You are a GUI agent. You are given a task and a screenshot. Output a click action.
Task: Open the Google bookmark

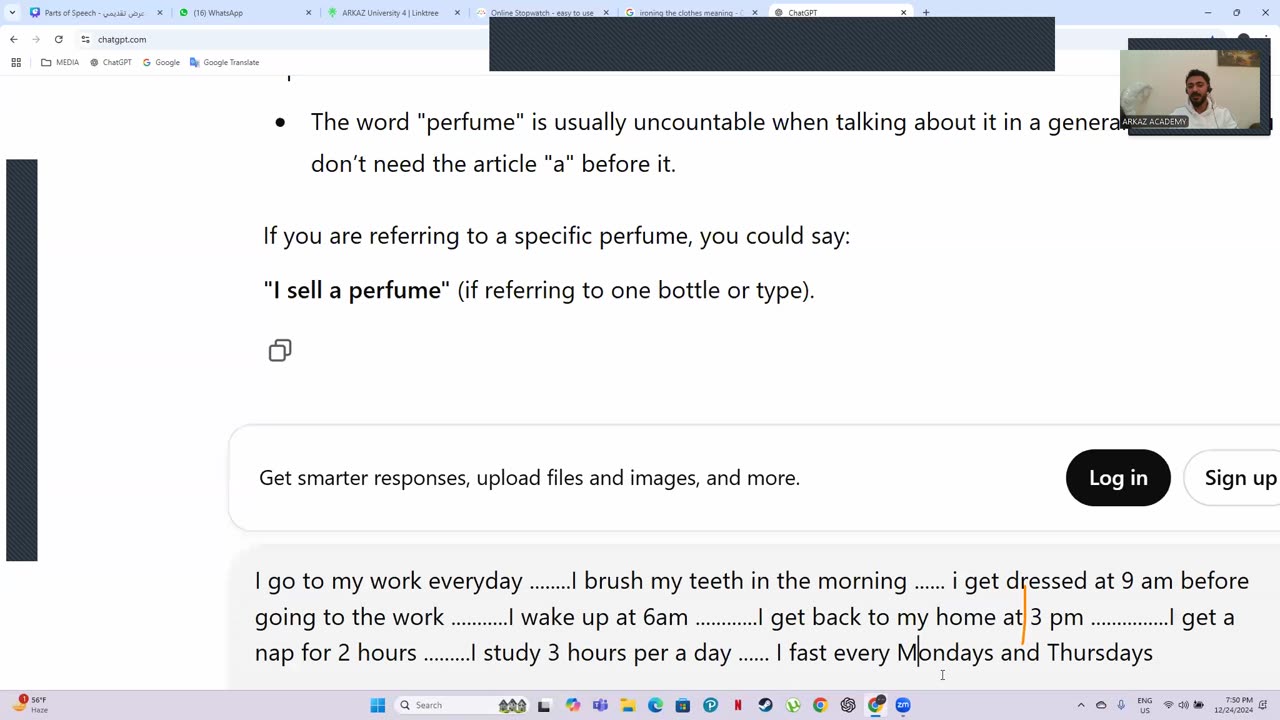pos(161,62)
